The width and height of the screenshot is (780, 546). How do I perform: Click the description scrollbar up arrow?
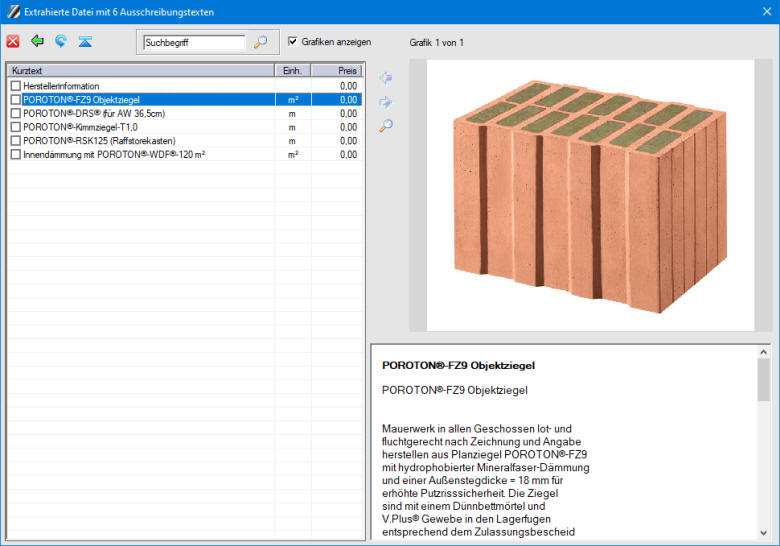pos(764,352)
